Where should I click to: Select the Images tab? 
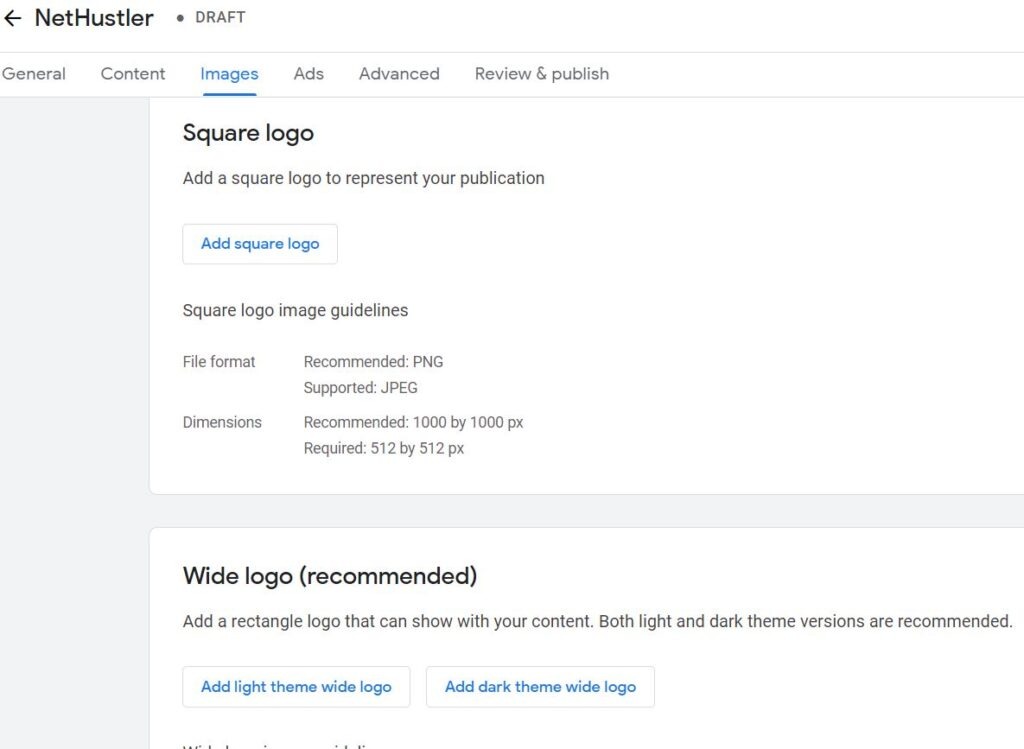tap(229, 74)
